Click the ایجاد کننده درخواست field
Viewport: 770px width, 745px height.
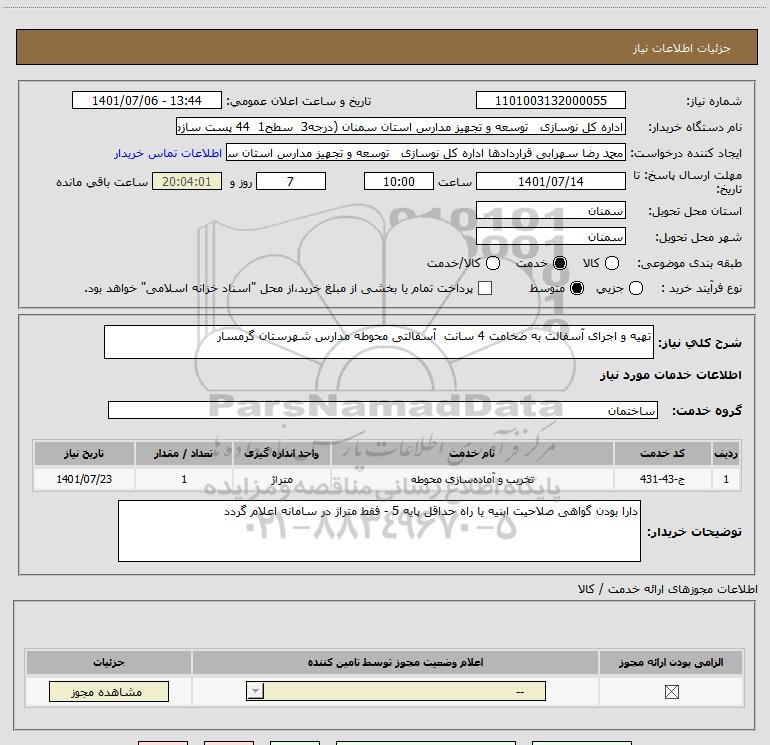coord(426,153)
